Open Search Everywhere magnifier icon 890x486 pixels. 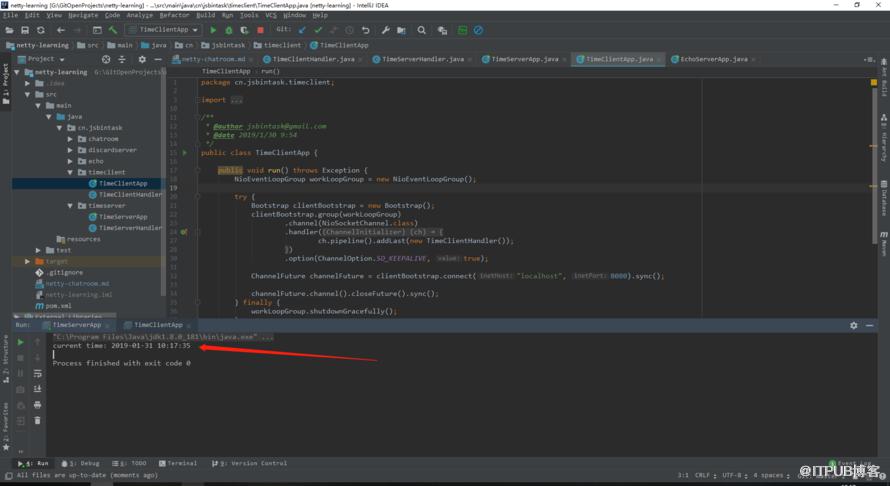pyautogui.click(x=422, y=30)
